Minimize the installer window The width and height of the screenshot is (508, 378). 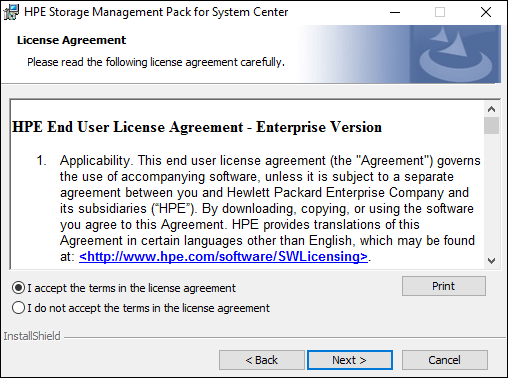(x=395, y=12)
